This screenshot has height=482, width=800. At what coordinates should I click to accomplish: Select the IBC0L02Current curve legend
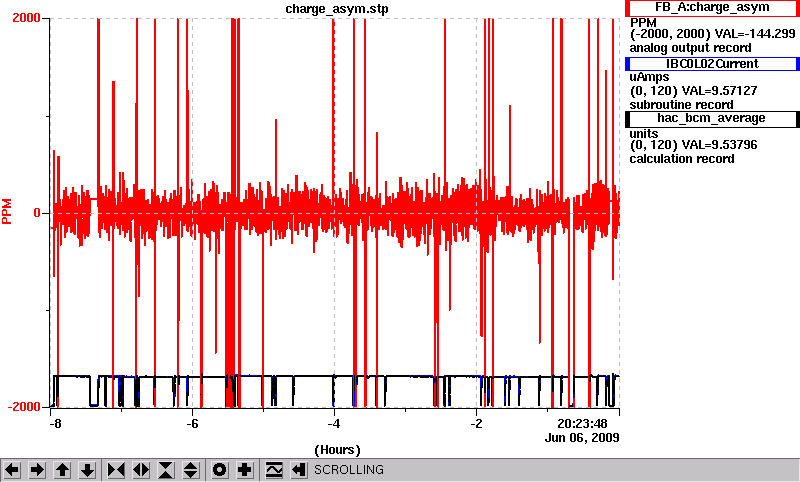coord(712,64)
